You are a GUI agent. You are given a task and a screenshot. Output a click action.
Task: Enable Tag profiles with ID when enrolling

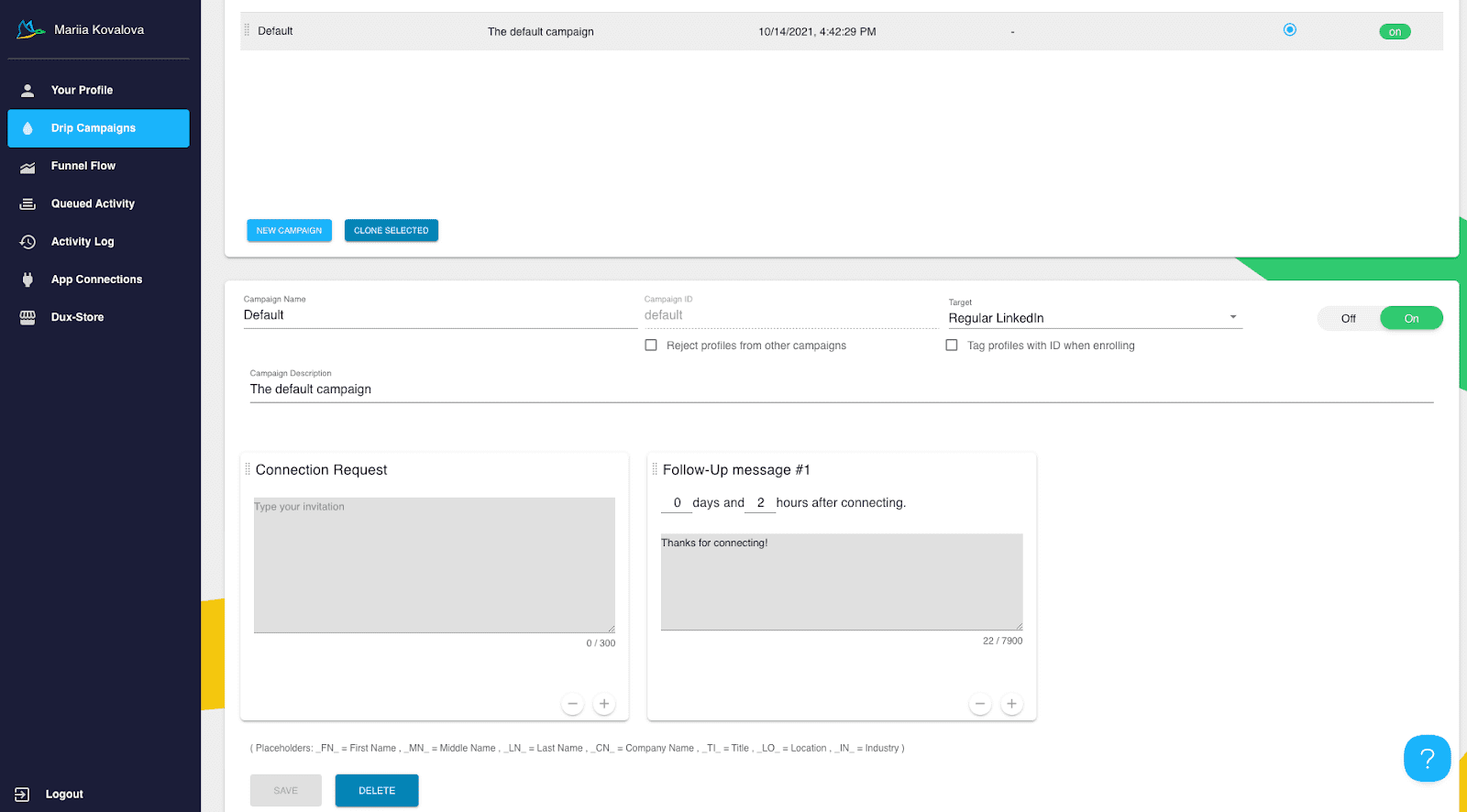click(952, 346)
